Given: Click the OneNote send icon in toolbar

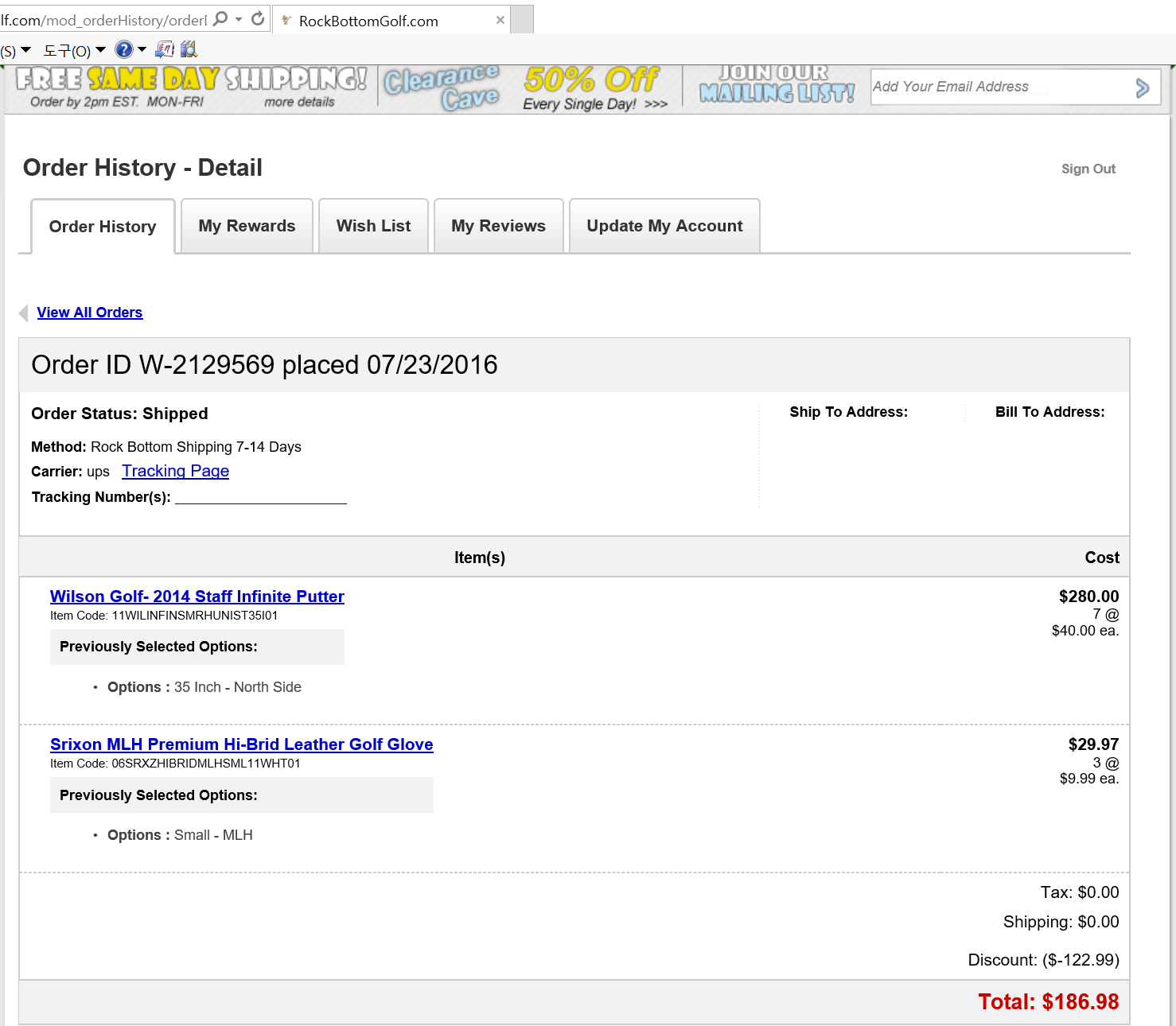Looking at the screenshot, I should (x=165, y=50).
